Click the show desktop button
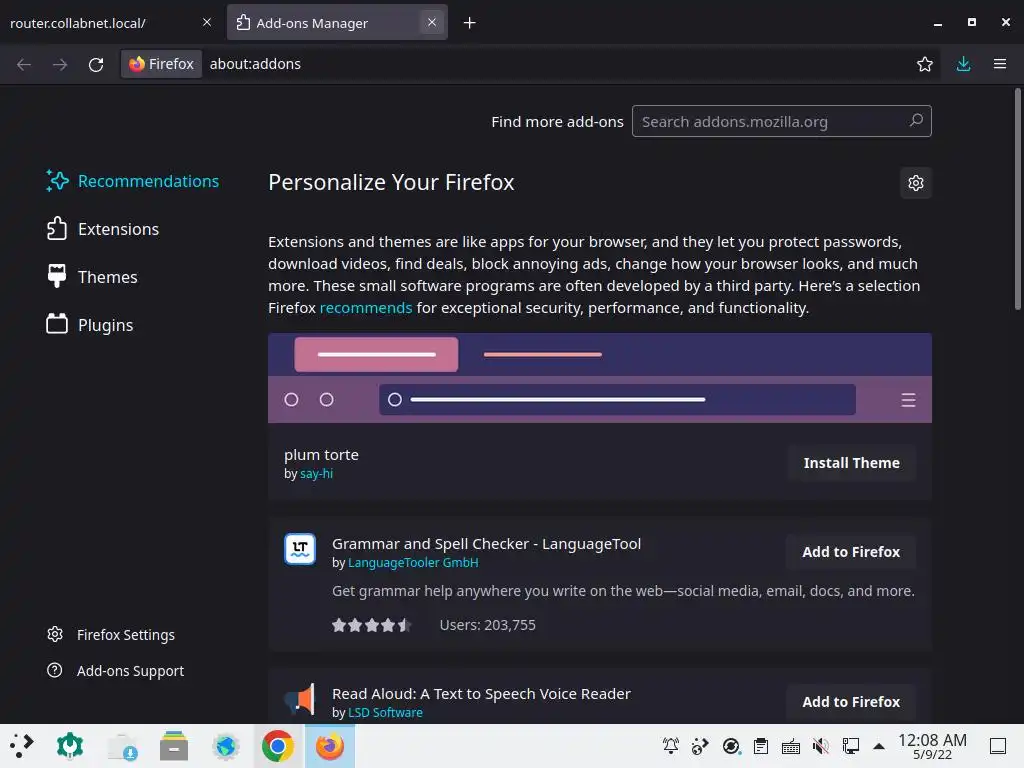The image size is (1024, 768). tap(998, 746)
